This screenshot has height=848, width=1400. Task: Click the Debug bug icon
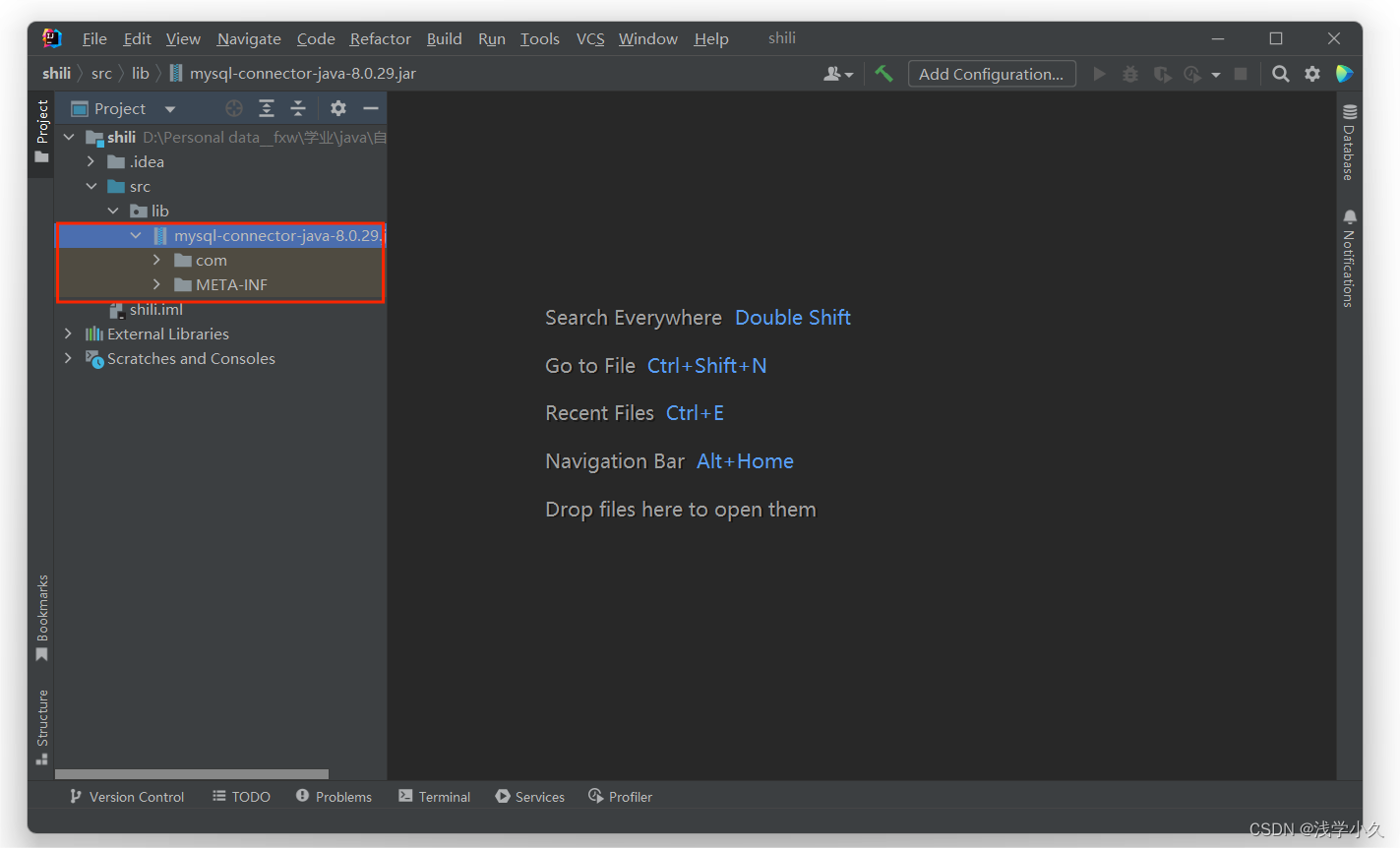[1130, 74]
